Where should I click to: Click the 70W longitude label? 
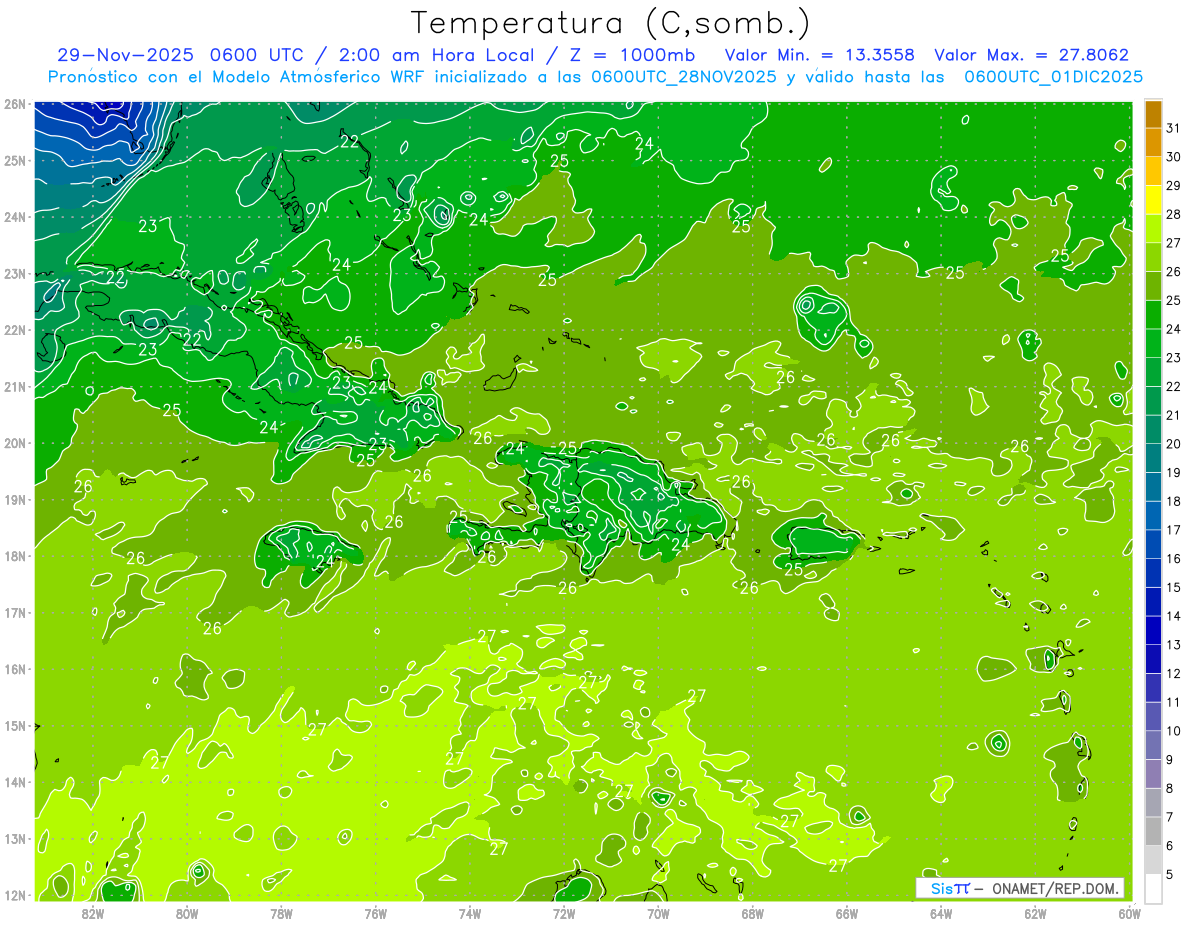coord(658,913)
